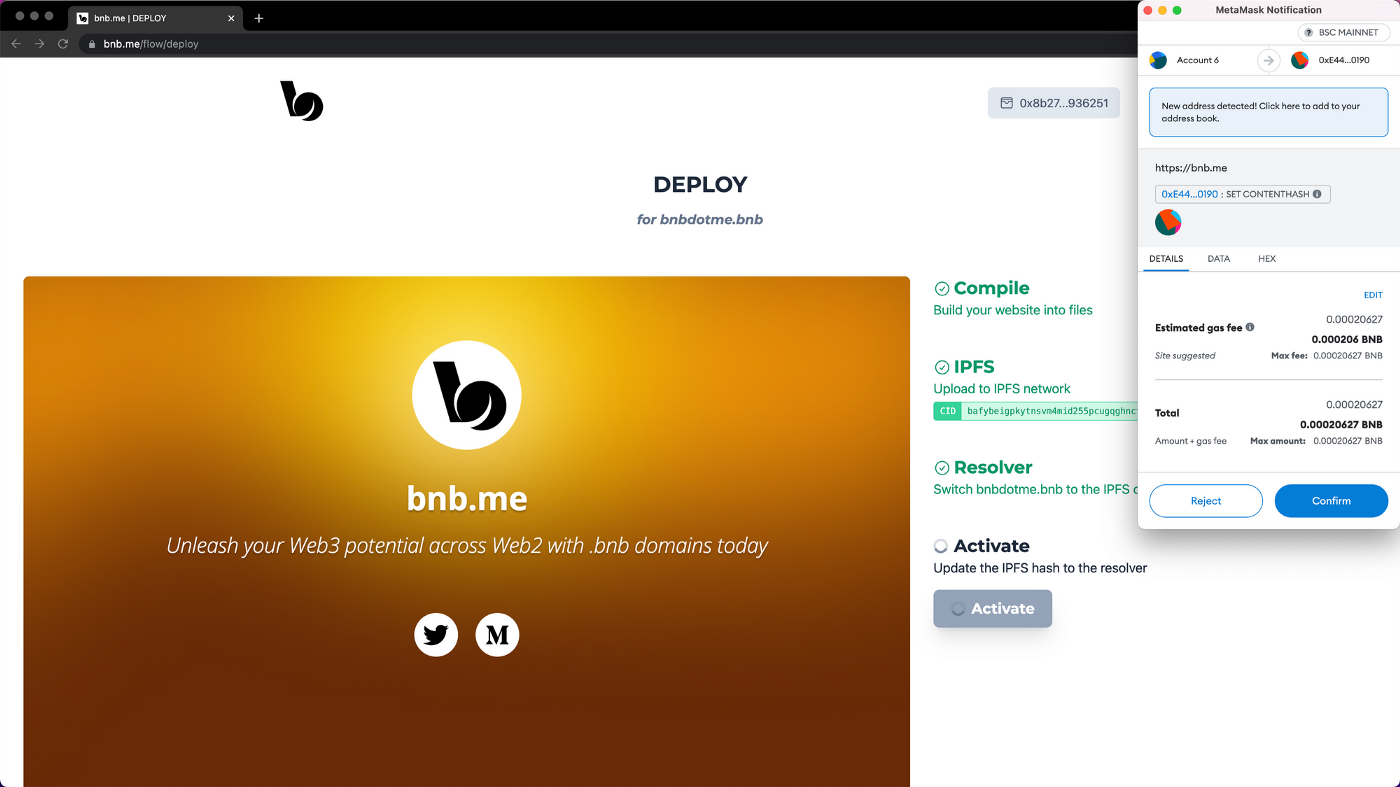Open the BSC Mainnet network selector
This screenshot has width=1400, height=787.
[x=1343, y=33]
